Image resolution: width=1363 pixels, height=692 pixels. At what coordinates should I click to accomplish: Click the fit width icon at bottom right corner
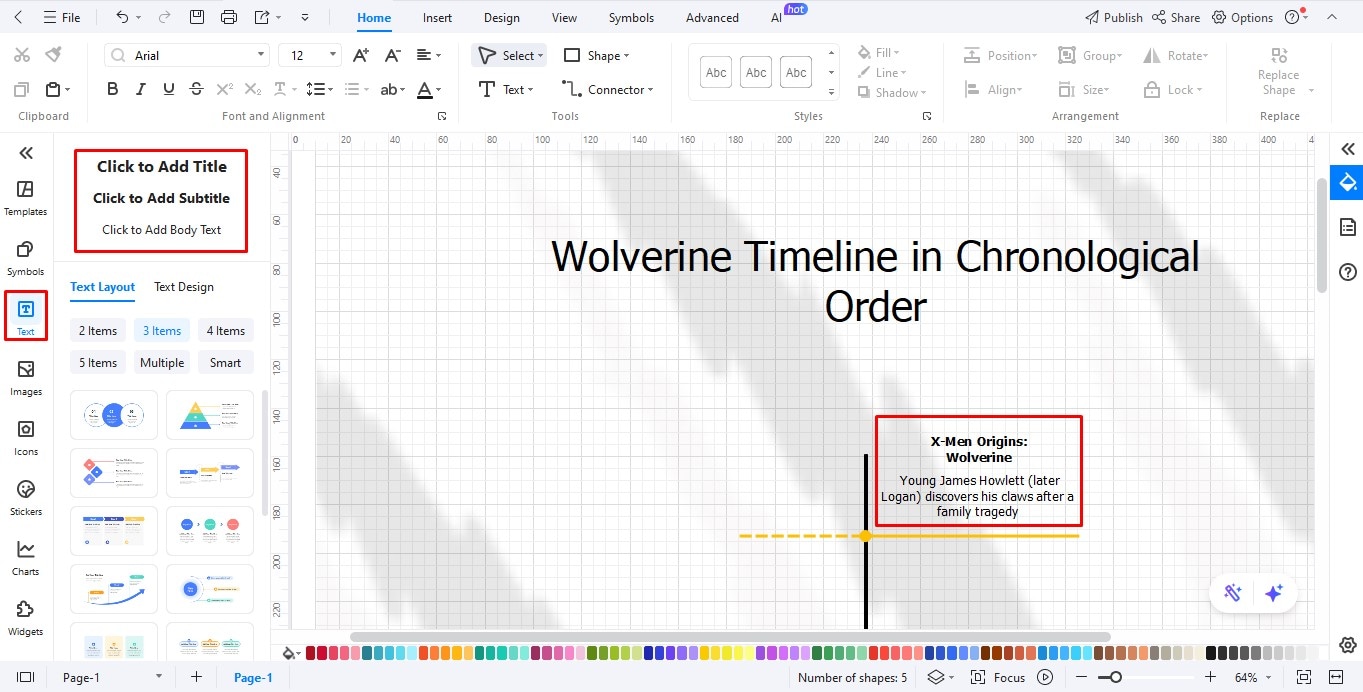tap(1336, 677)
